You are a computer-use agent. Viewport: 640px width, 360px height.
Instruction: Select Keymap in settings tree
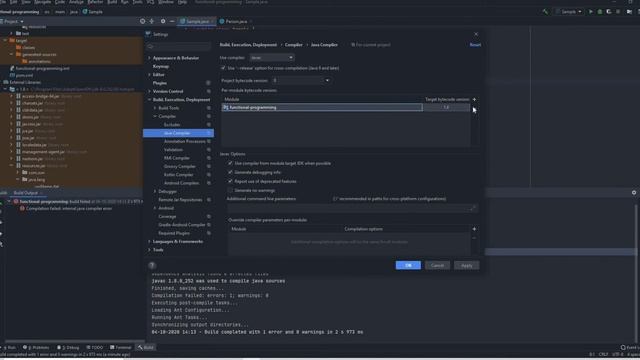click(x=161, y=66)
